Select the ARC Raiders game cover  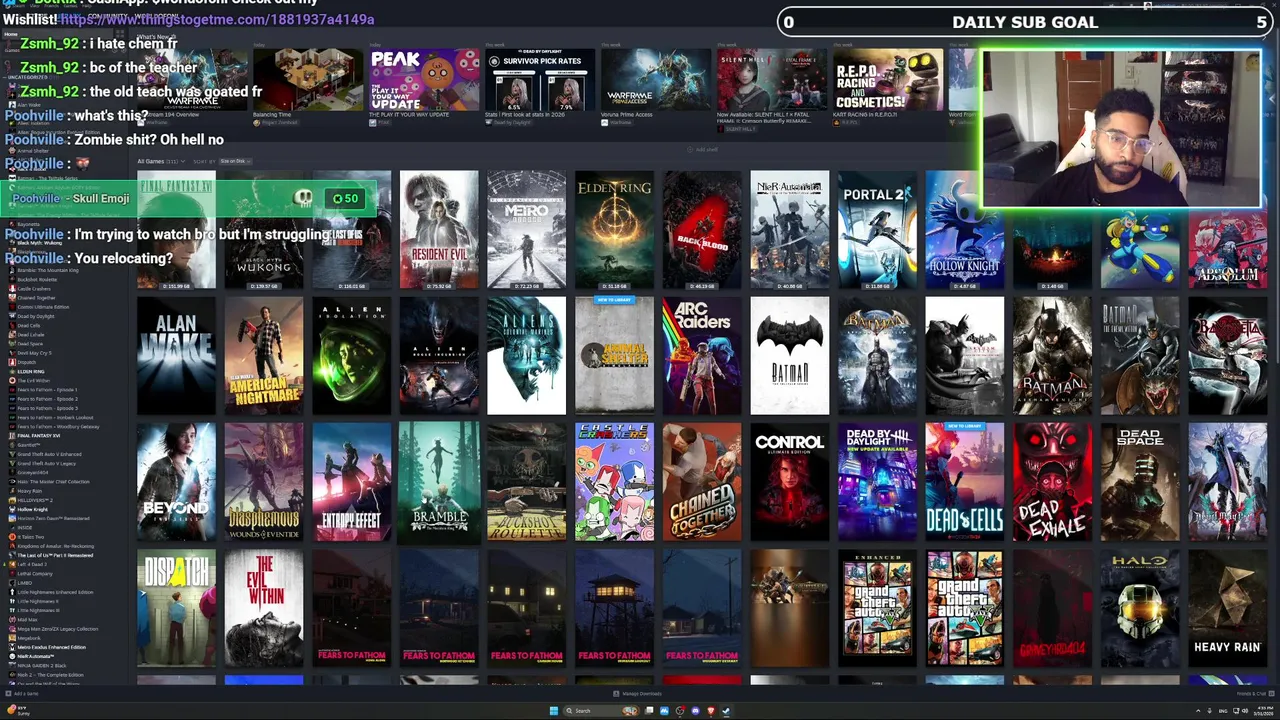702,356
